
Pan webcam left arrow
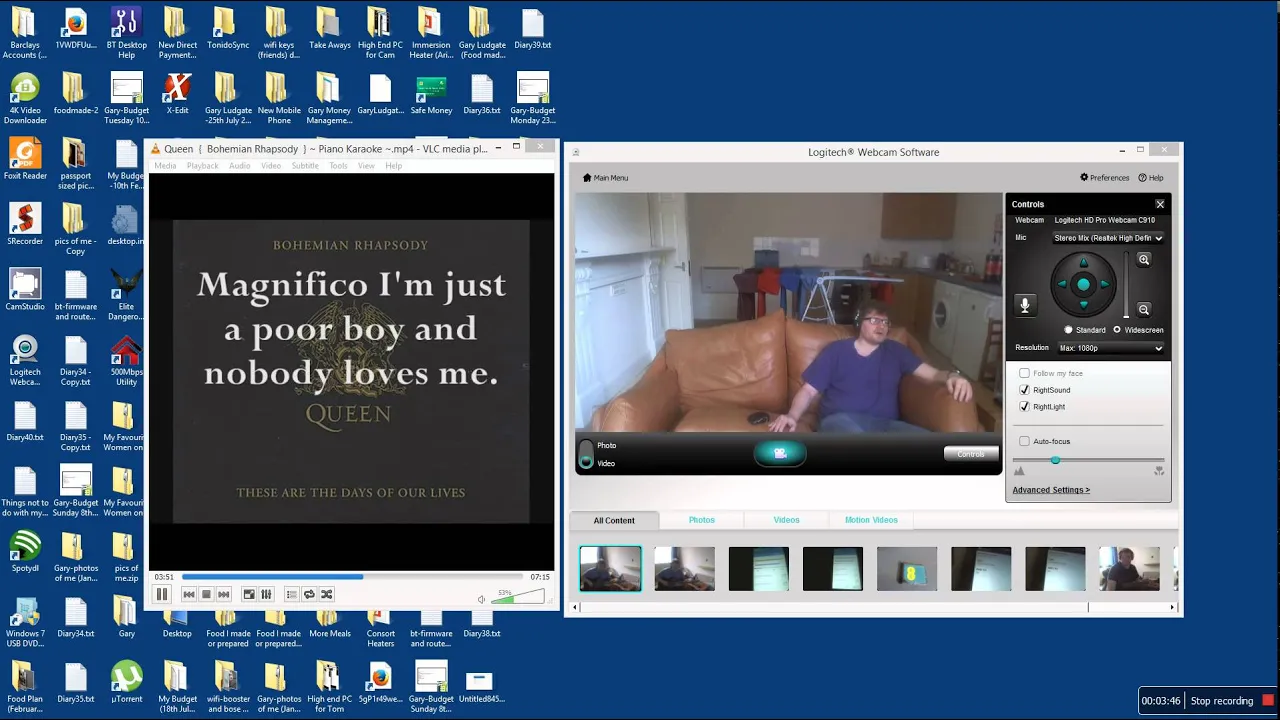click(x=1062, y=284)
